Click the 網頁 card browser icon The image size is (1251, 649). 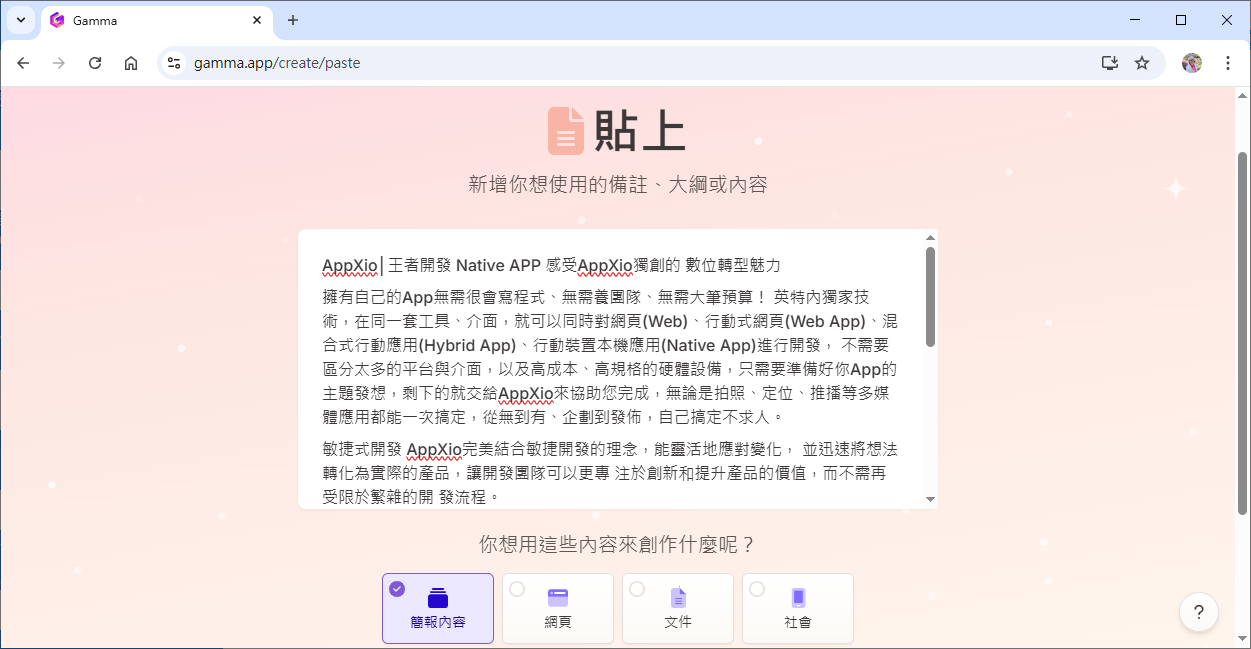coord(558,598)
